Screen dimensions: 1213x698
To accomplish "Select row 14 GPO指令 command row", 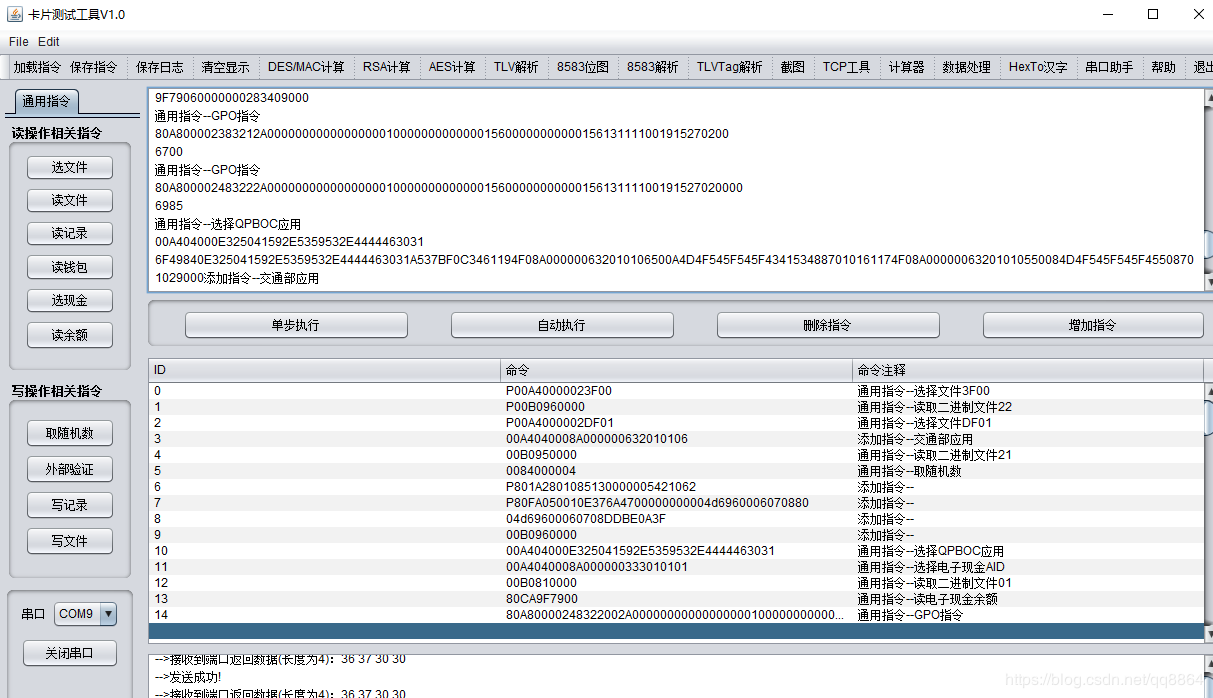I will [676, 615].
